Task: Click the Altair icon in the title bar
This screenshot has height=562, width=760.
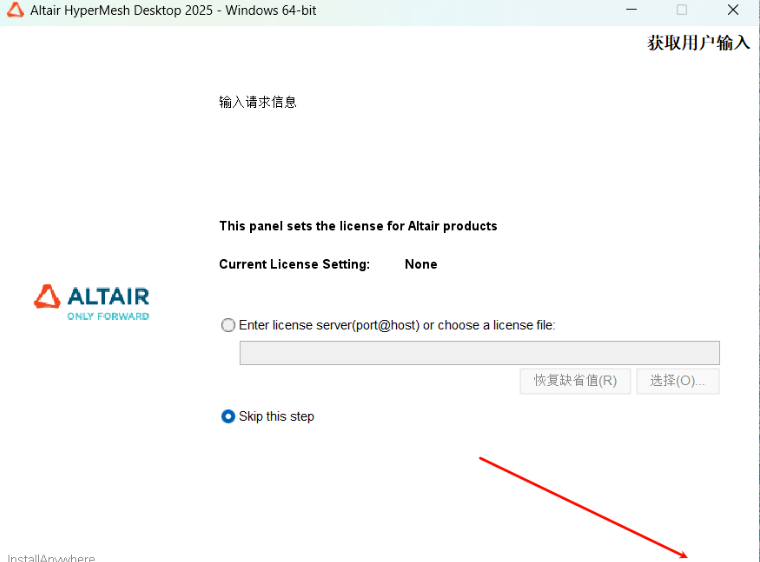Action: (14, 10)
